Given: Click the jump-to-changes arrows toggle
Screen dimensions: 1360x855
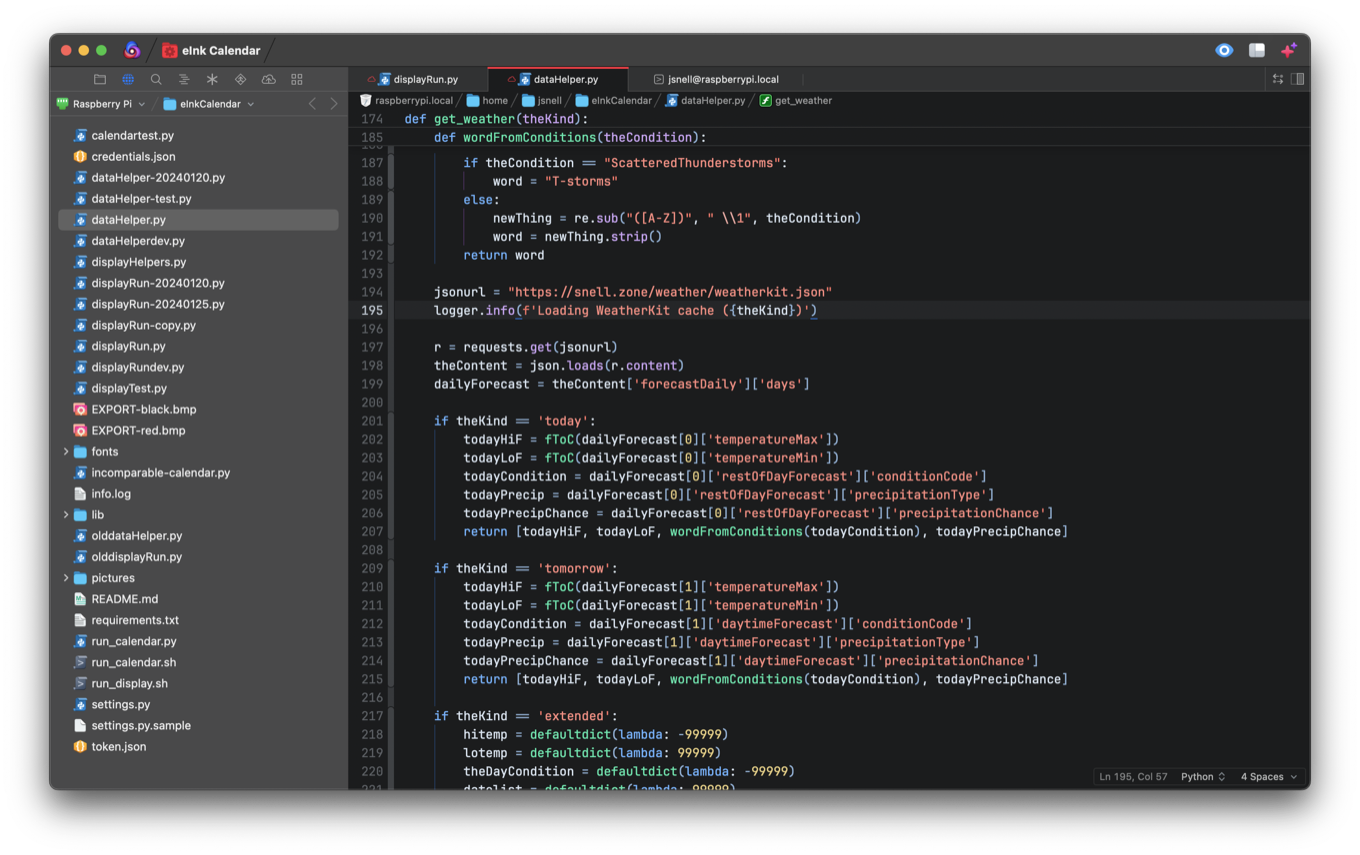Looking at the screenshot, I should 1277,78.
